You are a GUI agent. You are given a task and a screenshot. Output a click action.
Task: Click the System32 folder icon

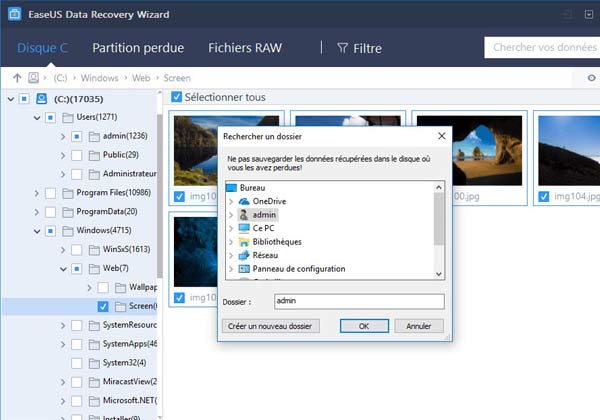[x=94, y=363]
